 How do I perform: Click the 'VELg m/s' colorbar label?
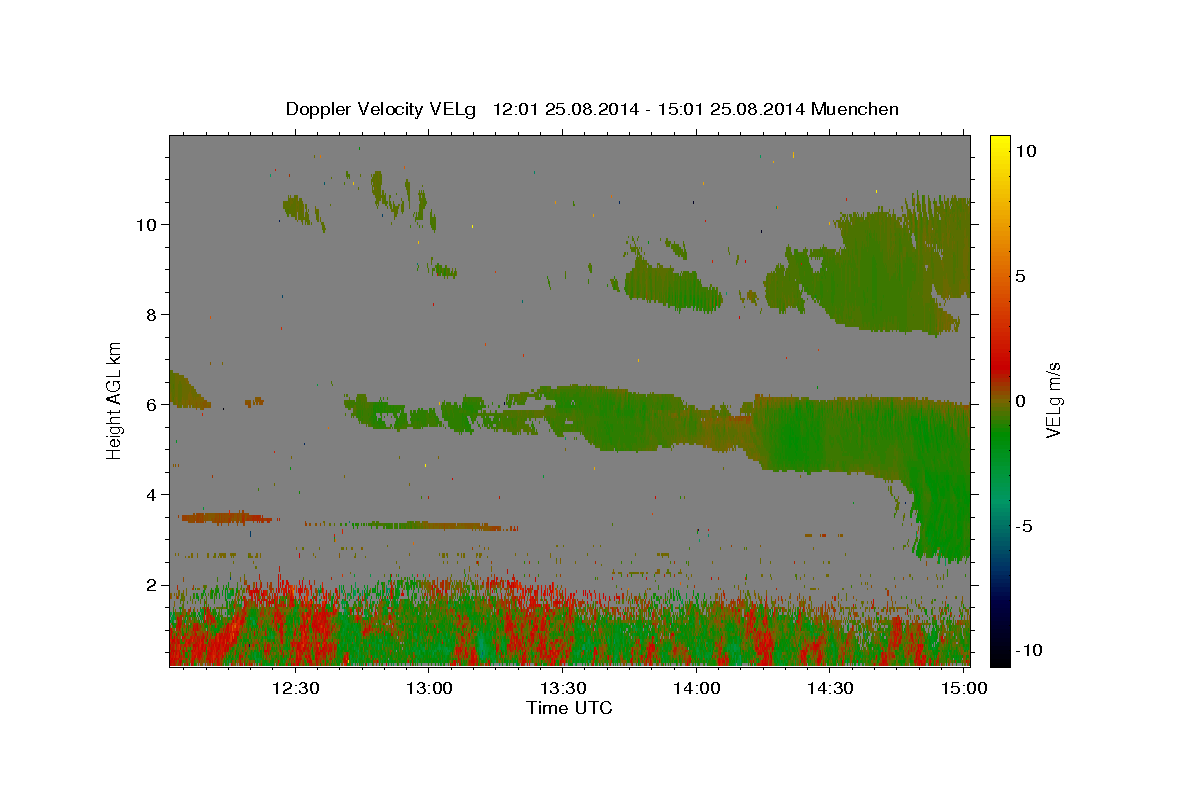1053,400
